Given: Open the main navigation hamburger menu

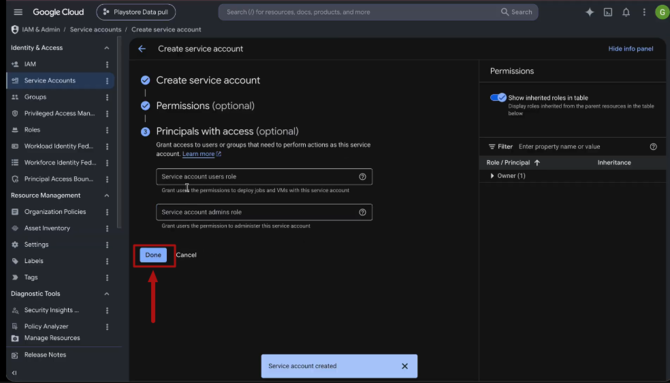Looking at the screenshot, I should (x=18, y=12).
